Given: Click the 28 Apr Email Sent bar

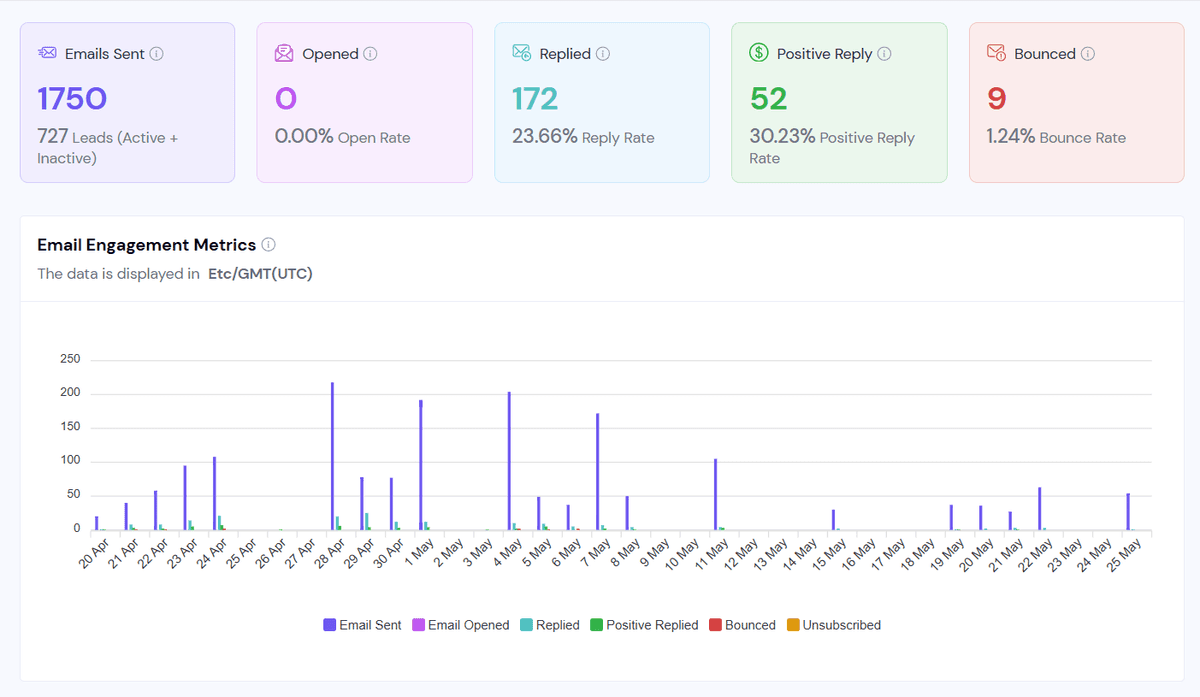Looking at the screenshot, I should click(332, 456).
